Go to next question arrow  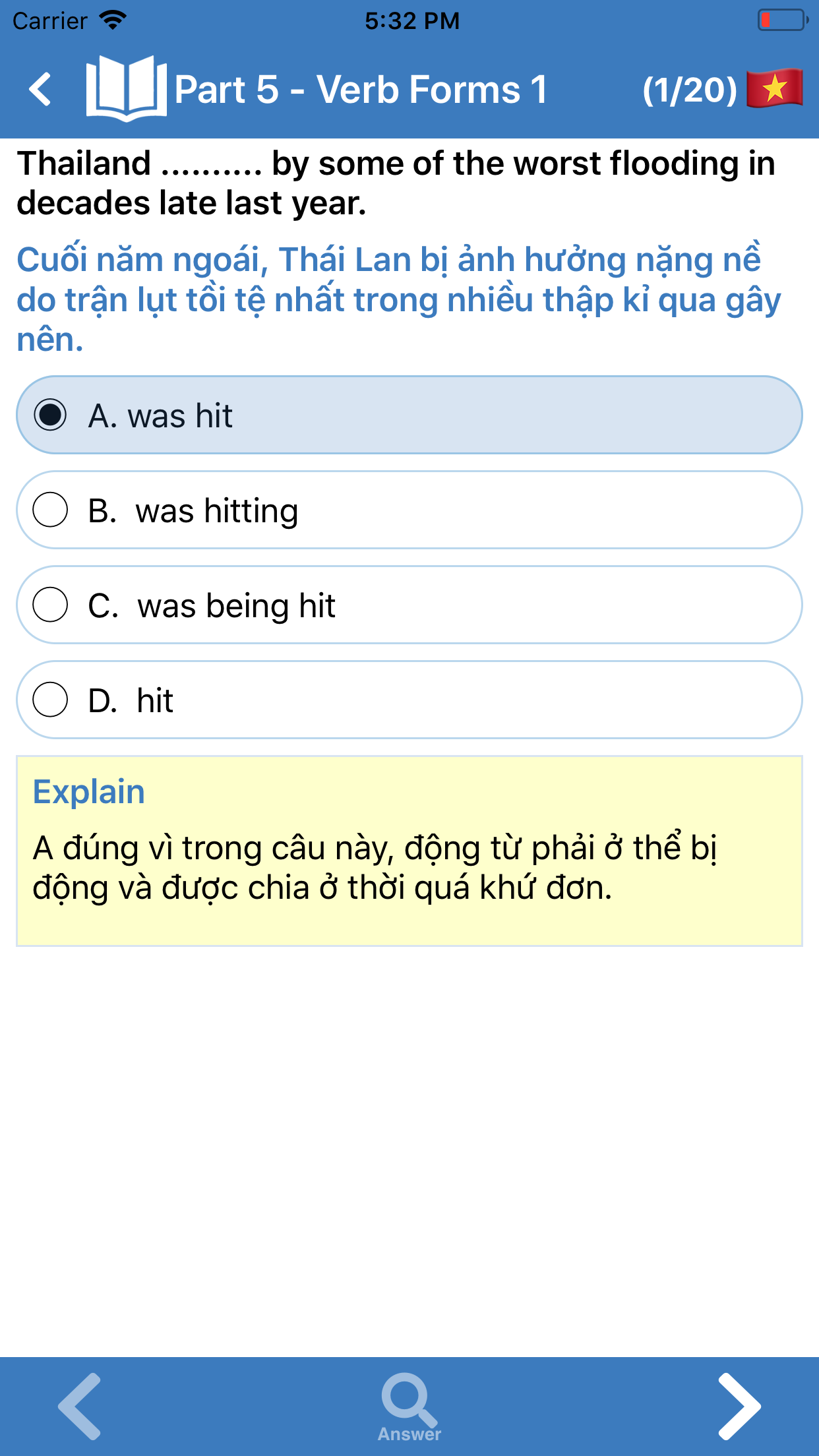pos(739,1406)
